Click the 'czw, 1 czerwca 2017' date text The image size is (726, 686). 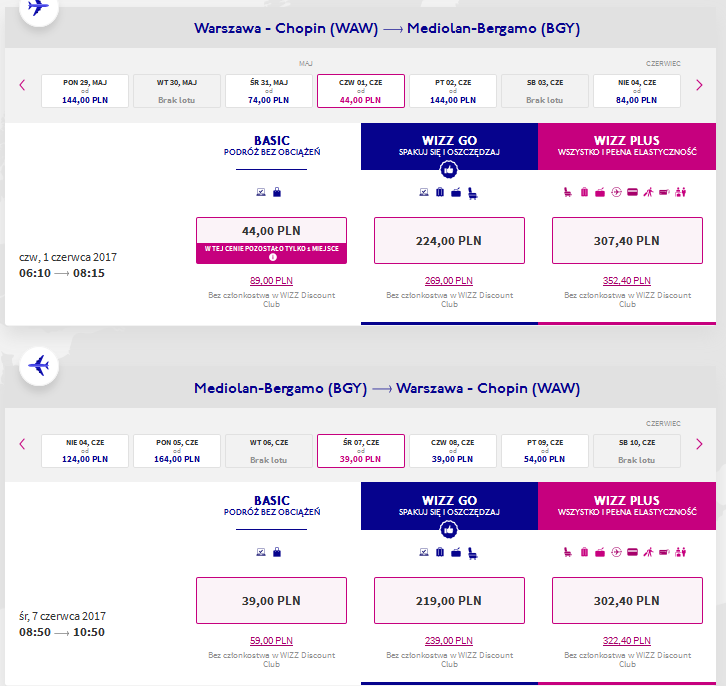(68, 257)
